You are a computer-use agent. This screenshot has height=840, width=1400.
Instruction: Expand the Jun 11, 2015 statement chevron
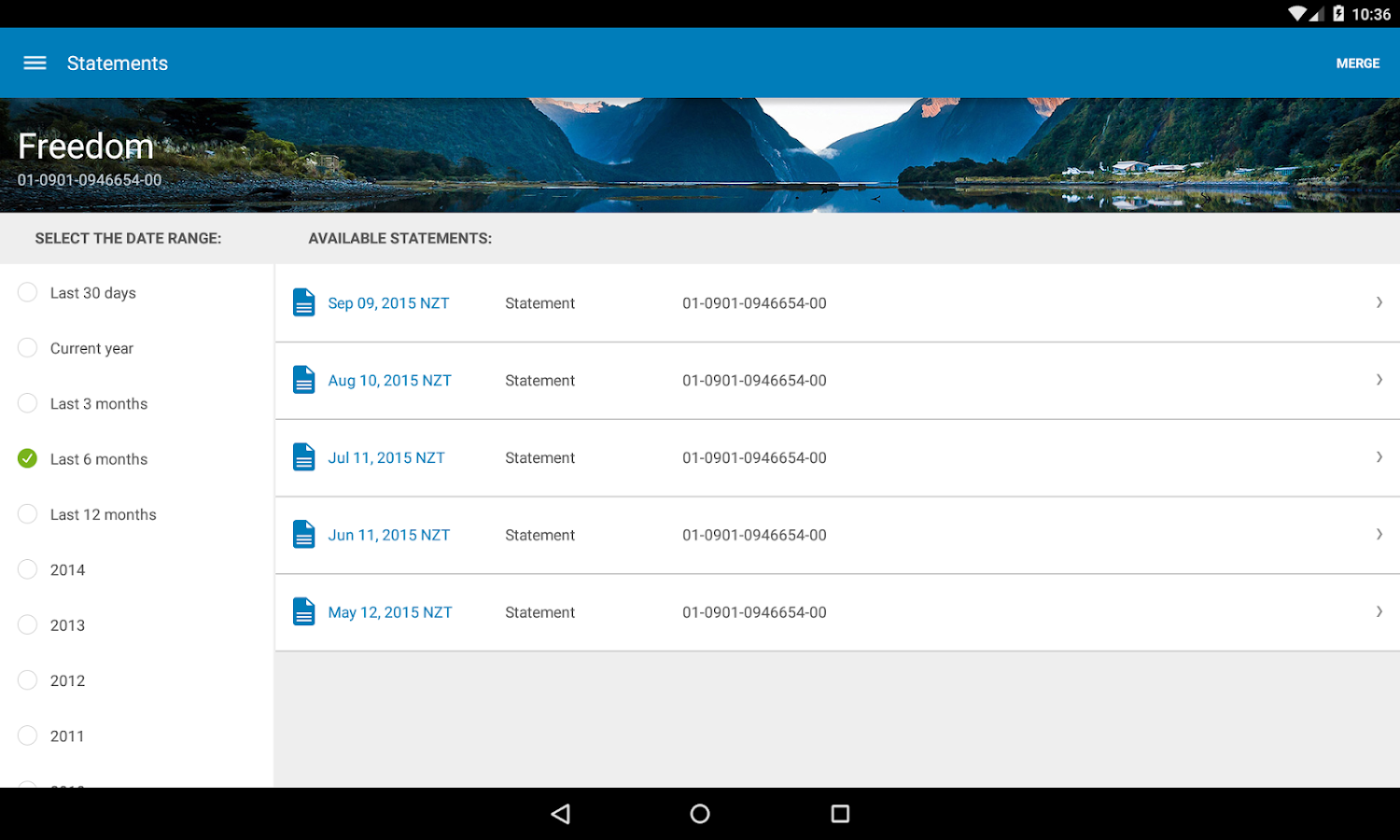click(x=1379, y=535)
